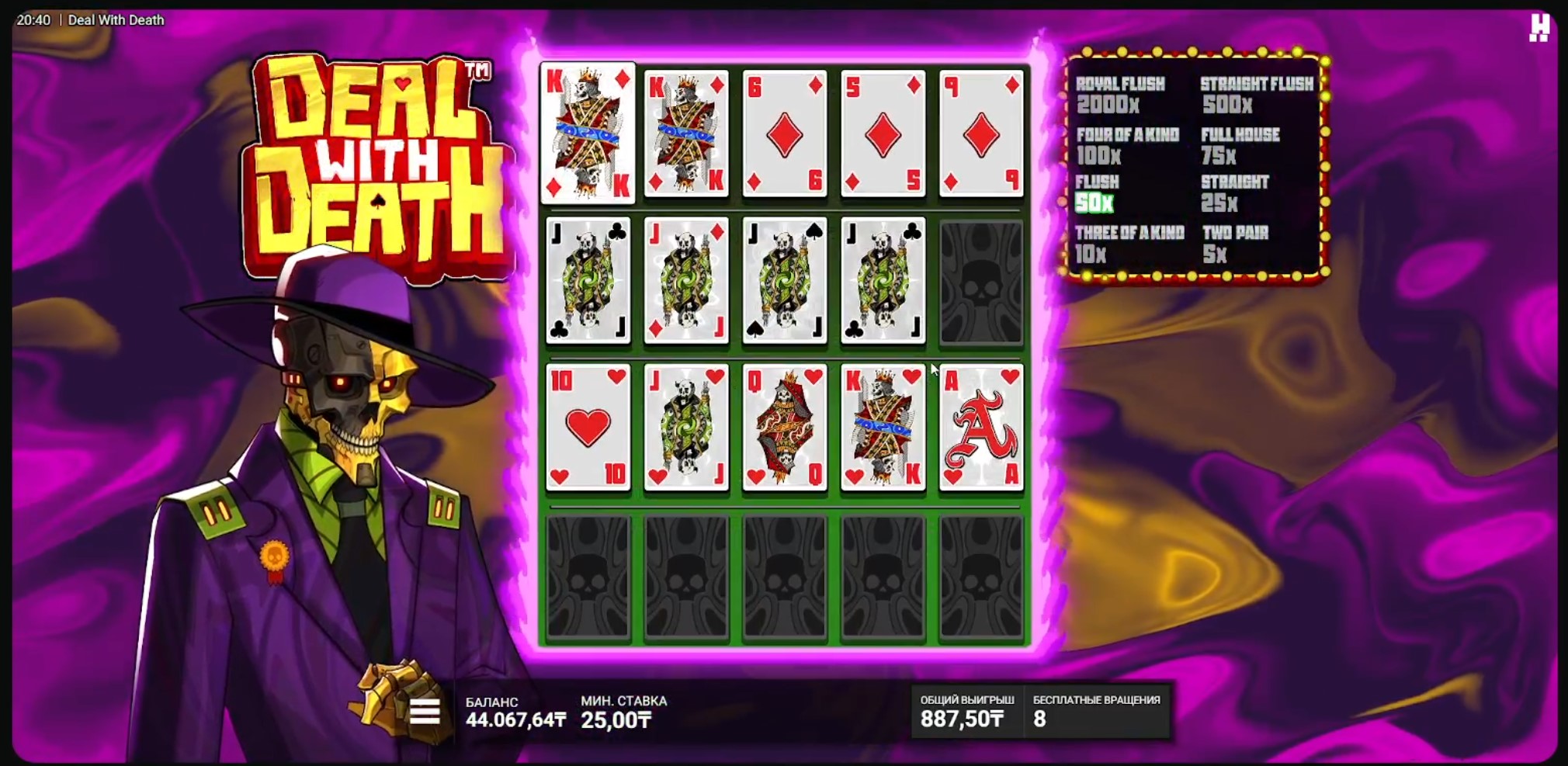The height and width of the screenshot is (766, 1568).
Task: Click the Jack of spades card
Action: coord(785,280)
